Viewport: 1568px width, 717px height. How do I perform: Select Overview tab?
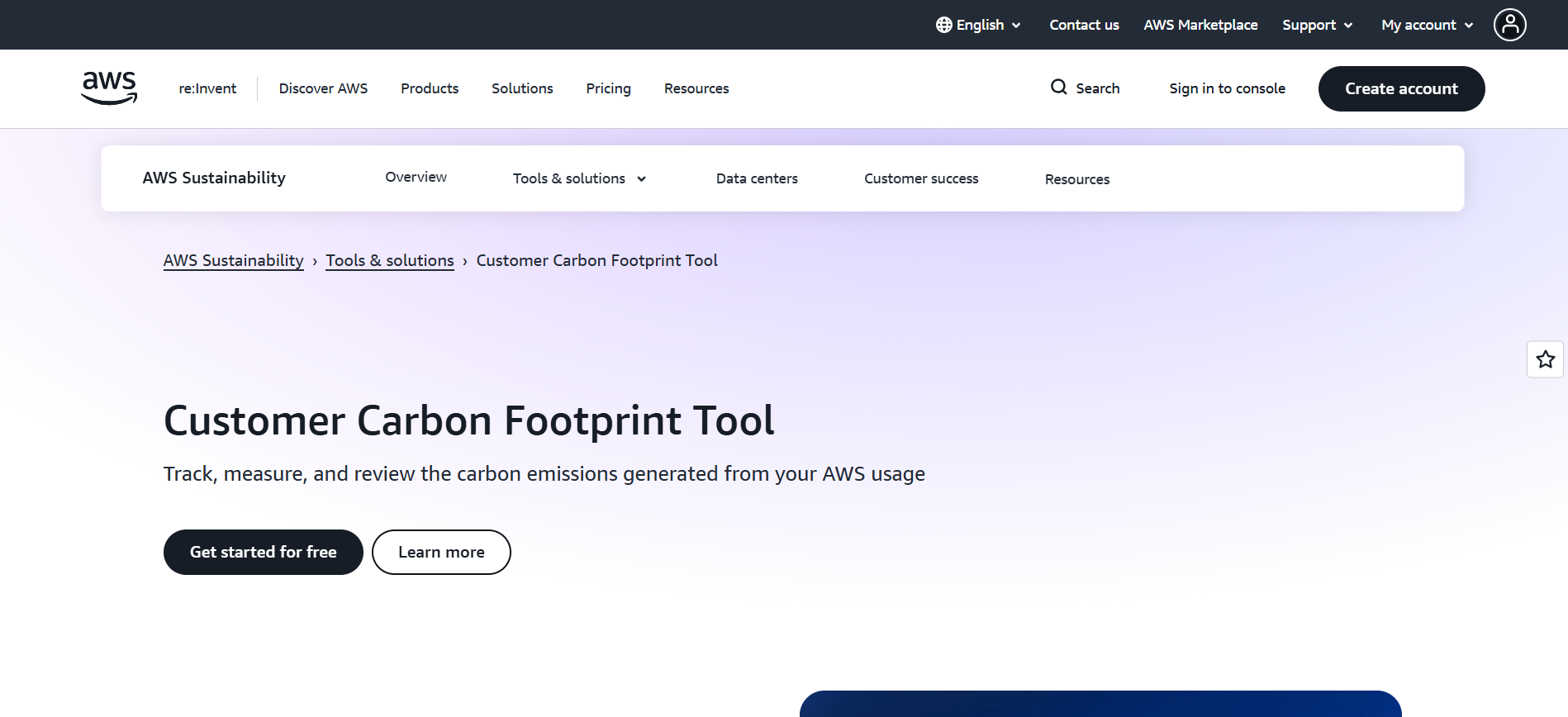tap(416, 177)
